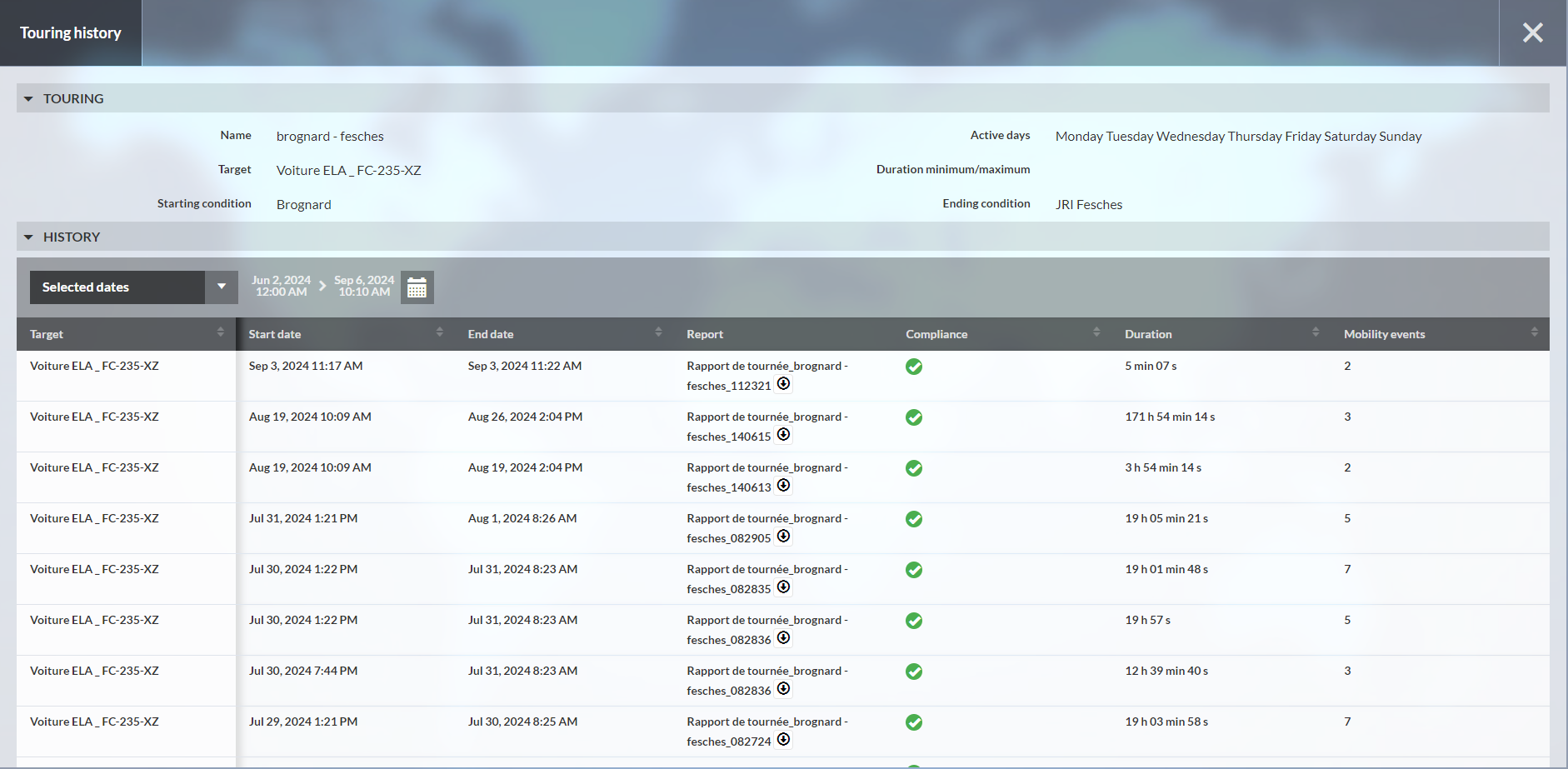Download report fesches_140613
Viewport: 1568px width, 769px height.
tap(783, 486)
